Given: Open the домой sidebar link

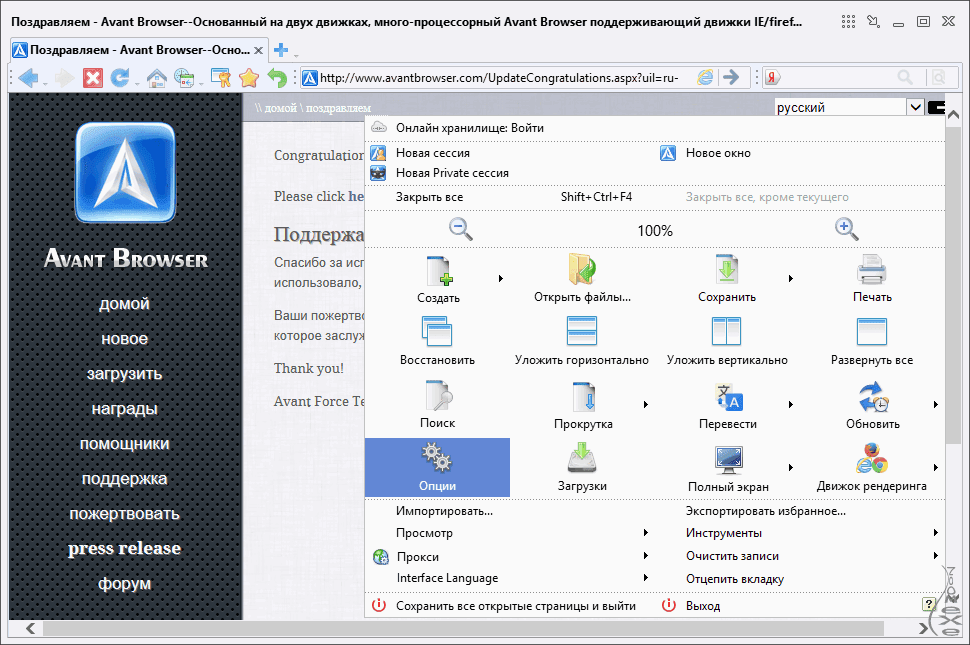Looking at the screenshot, I should 124,304.
